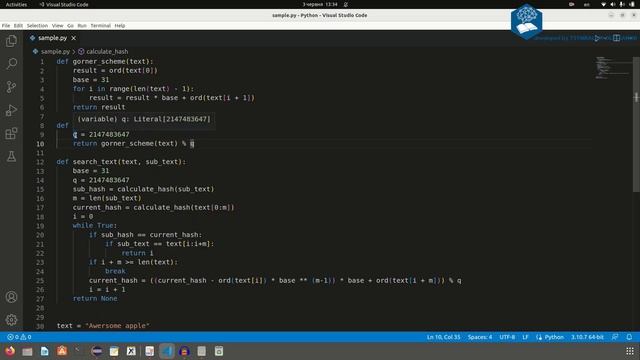Change end of line sequence LF
Viewport: 640px width, 360px height.
click(x=525, y=337)
